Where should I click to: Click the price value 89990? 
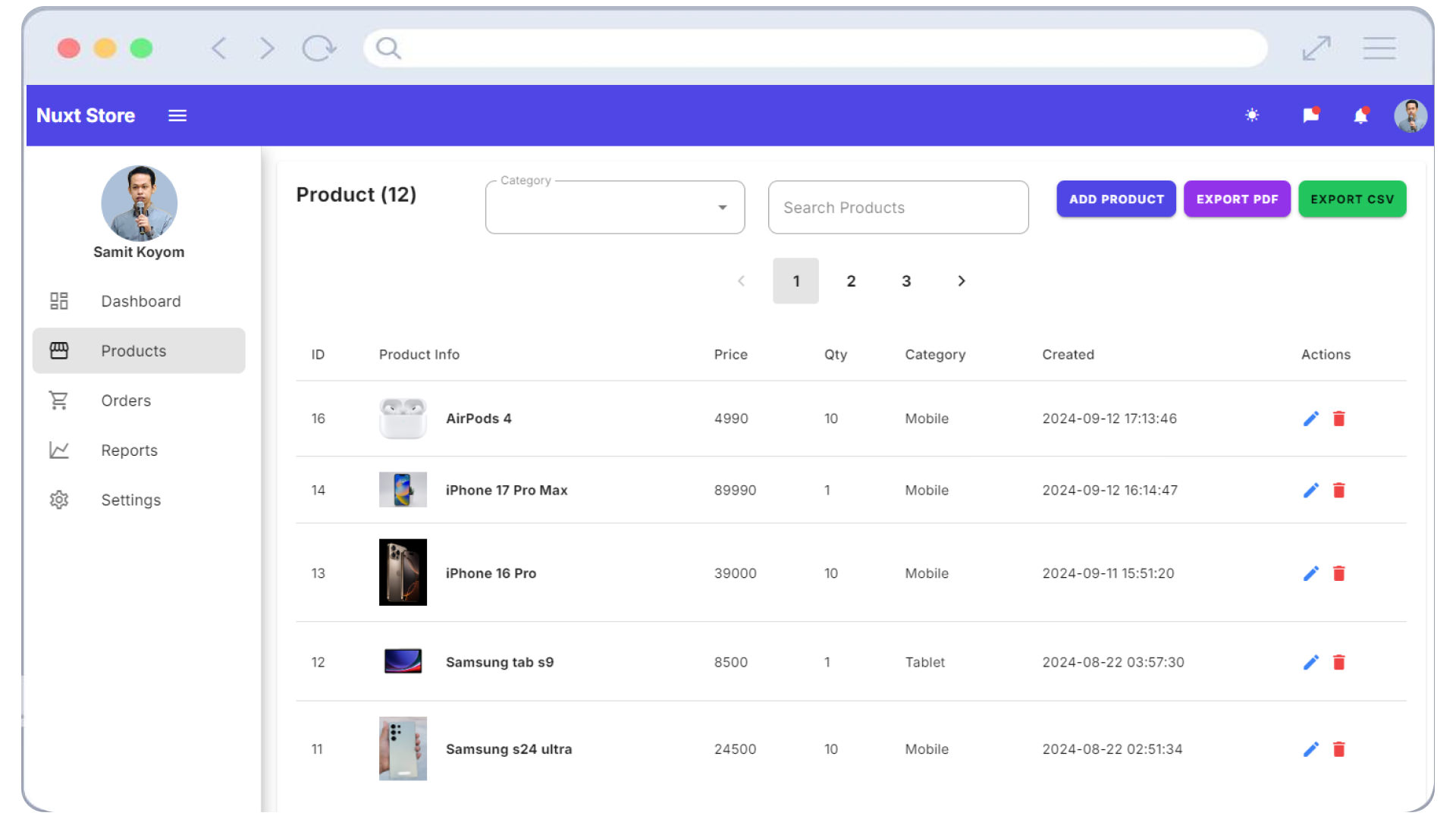735,491
